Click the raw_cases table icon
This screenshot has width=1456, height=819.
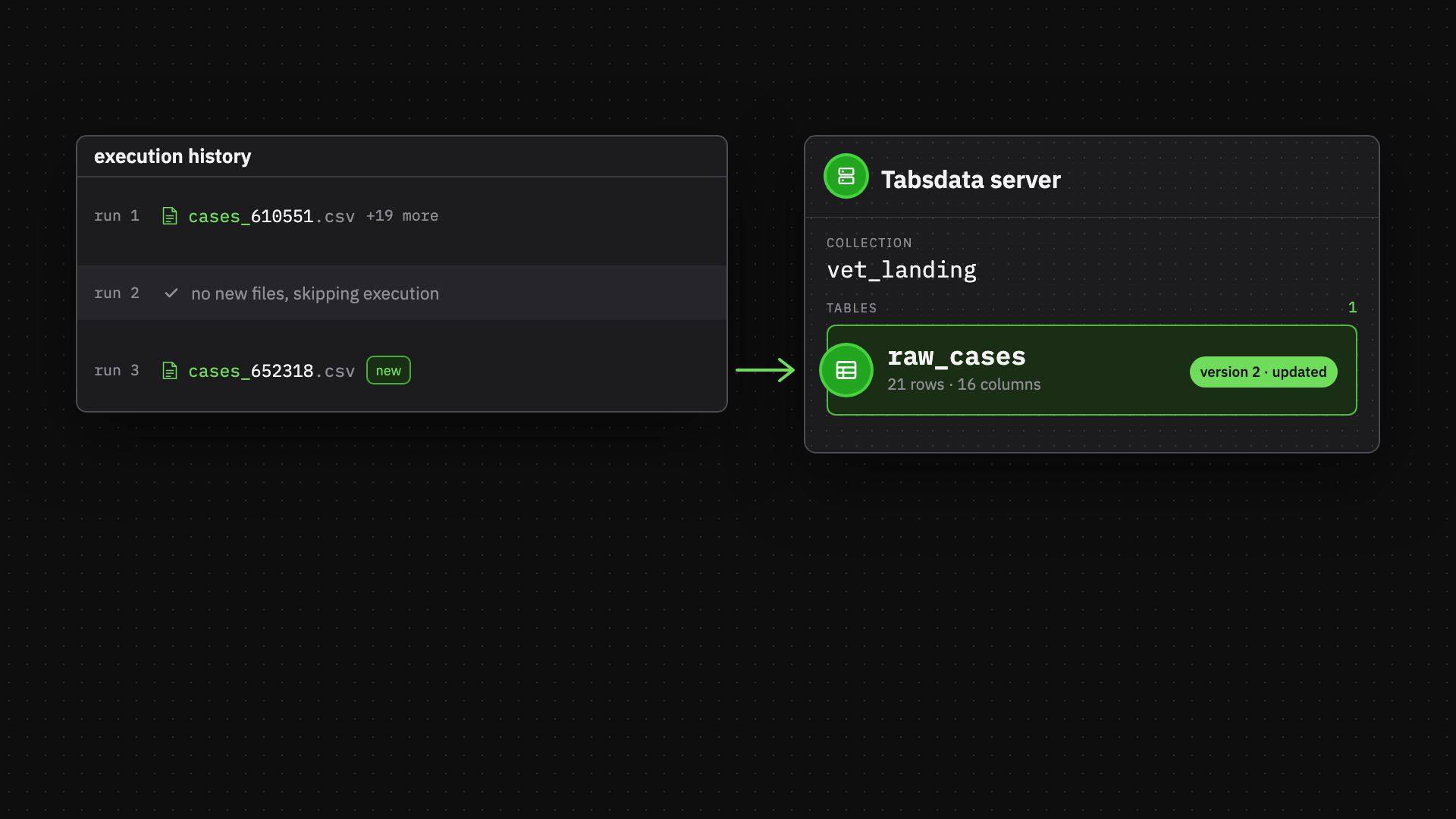tap(846, 370)
